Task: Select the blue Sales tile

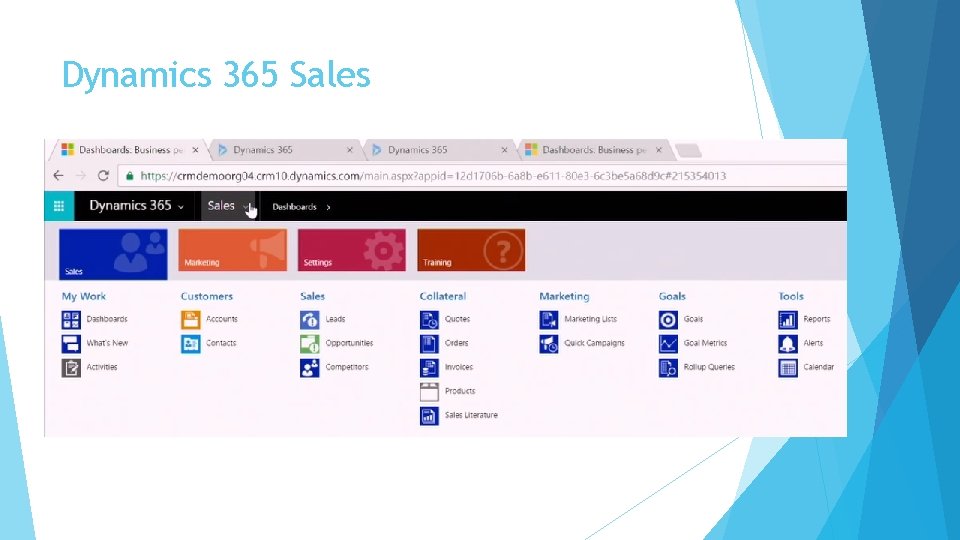Action: (x=113, y=254)
